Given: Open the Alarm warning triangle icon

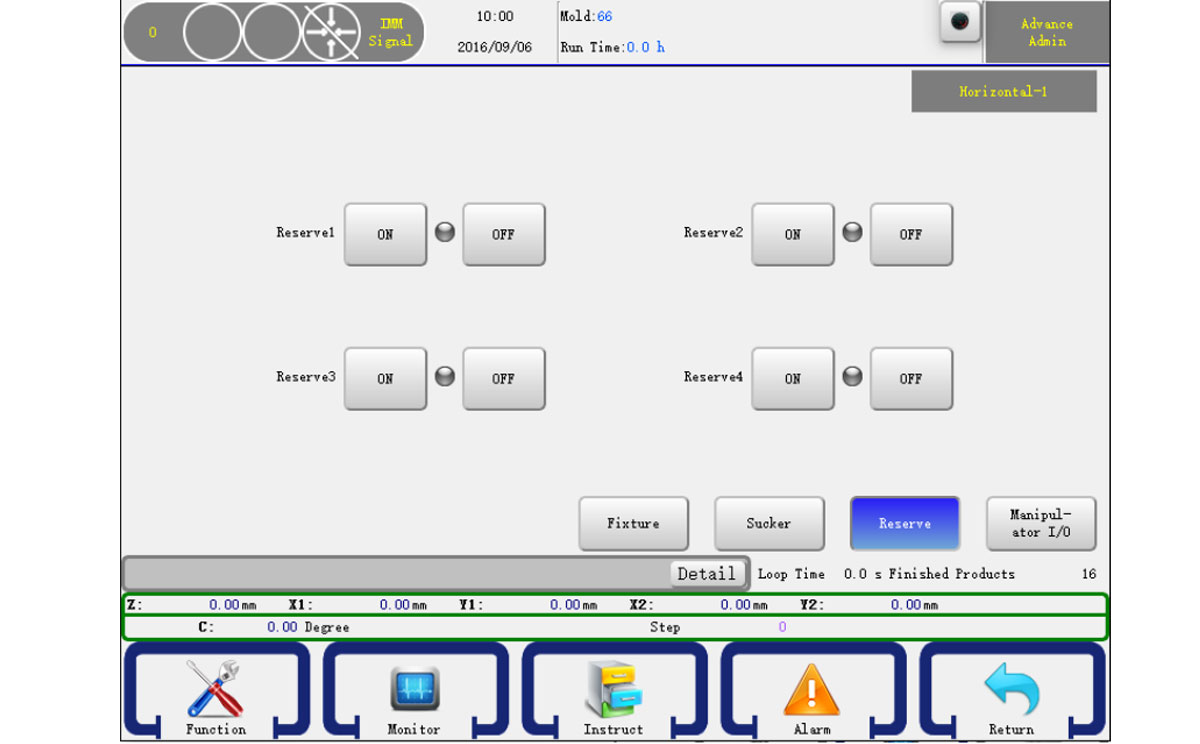Looking at the screenshot, I should click(x=812, y=691).
